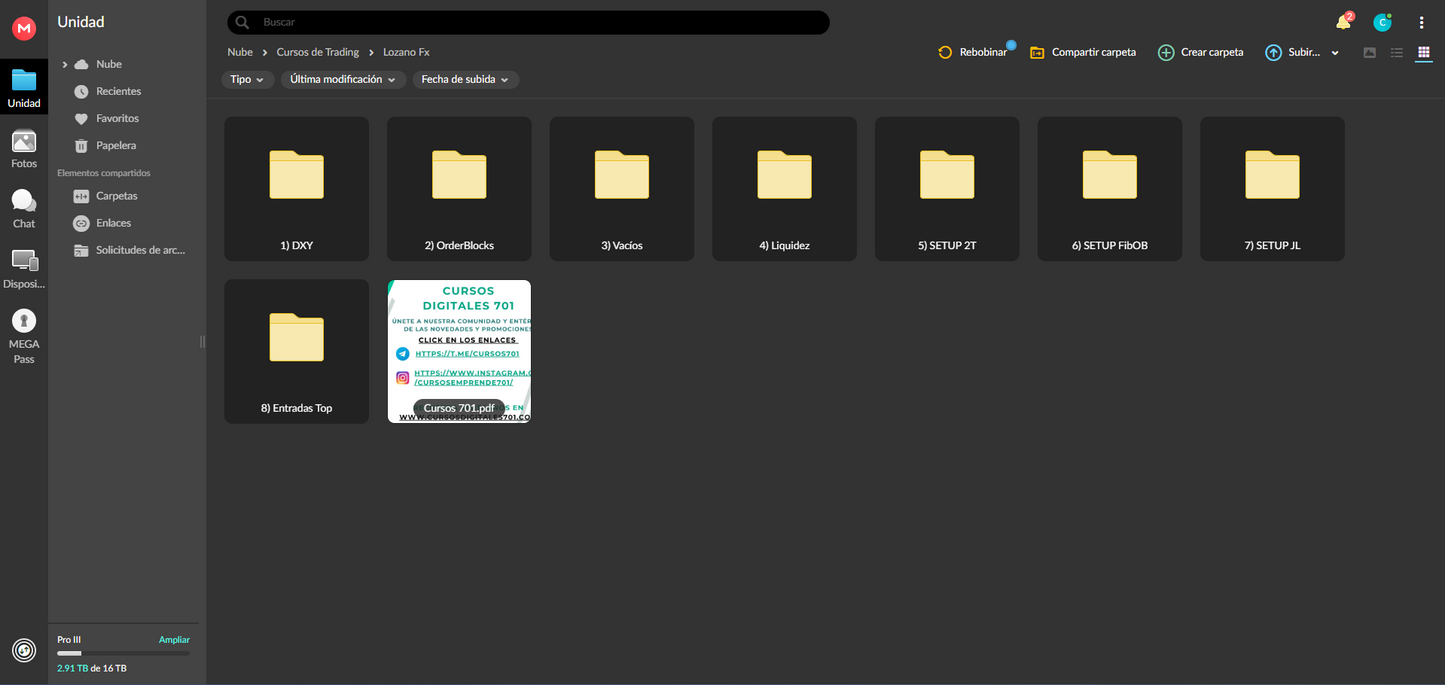Click the user avatar icon
Viewport: 1445px width, 685px height.
(x=1382, y=22)
